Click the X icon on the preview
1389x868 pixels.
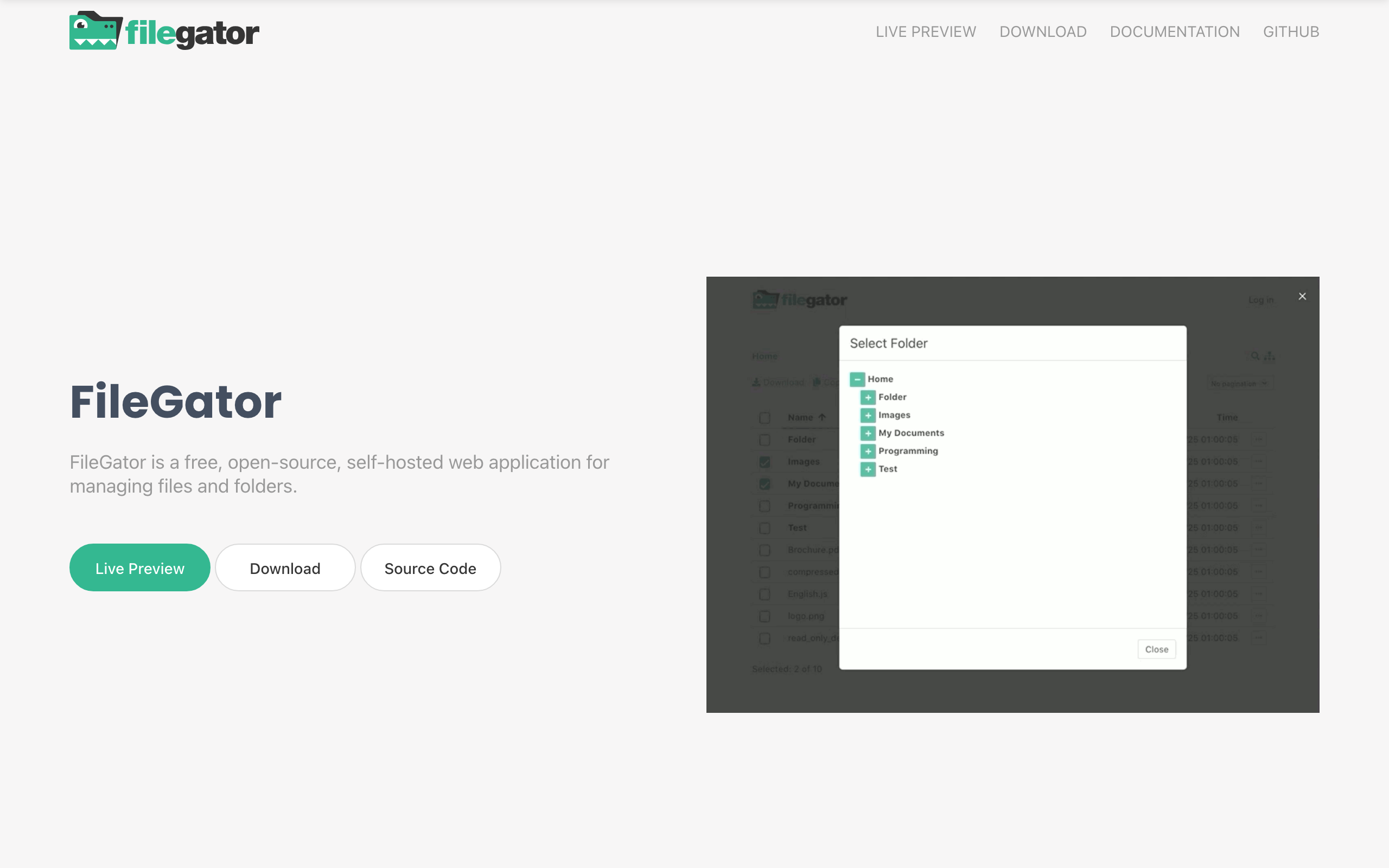1302,296
